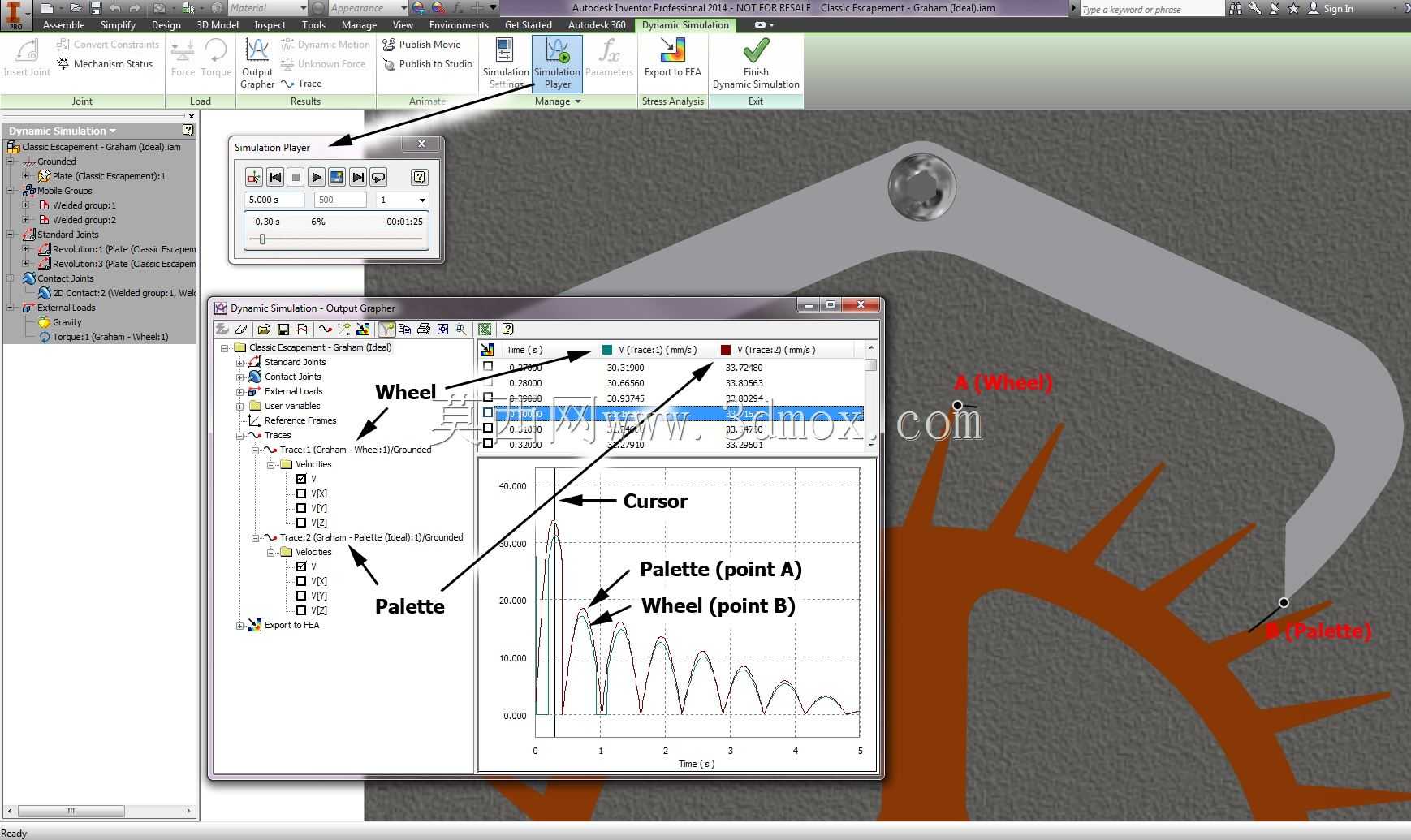Open the Output Grapher tool in ribbon
This screenshot has width=1411, height=840.
tap(257, 63)
